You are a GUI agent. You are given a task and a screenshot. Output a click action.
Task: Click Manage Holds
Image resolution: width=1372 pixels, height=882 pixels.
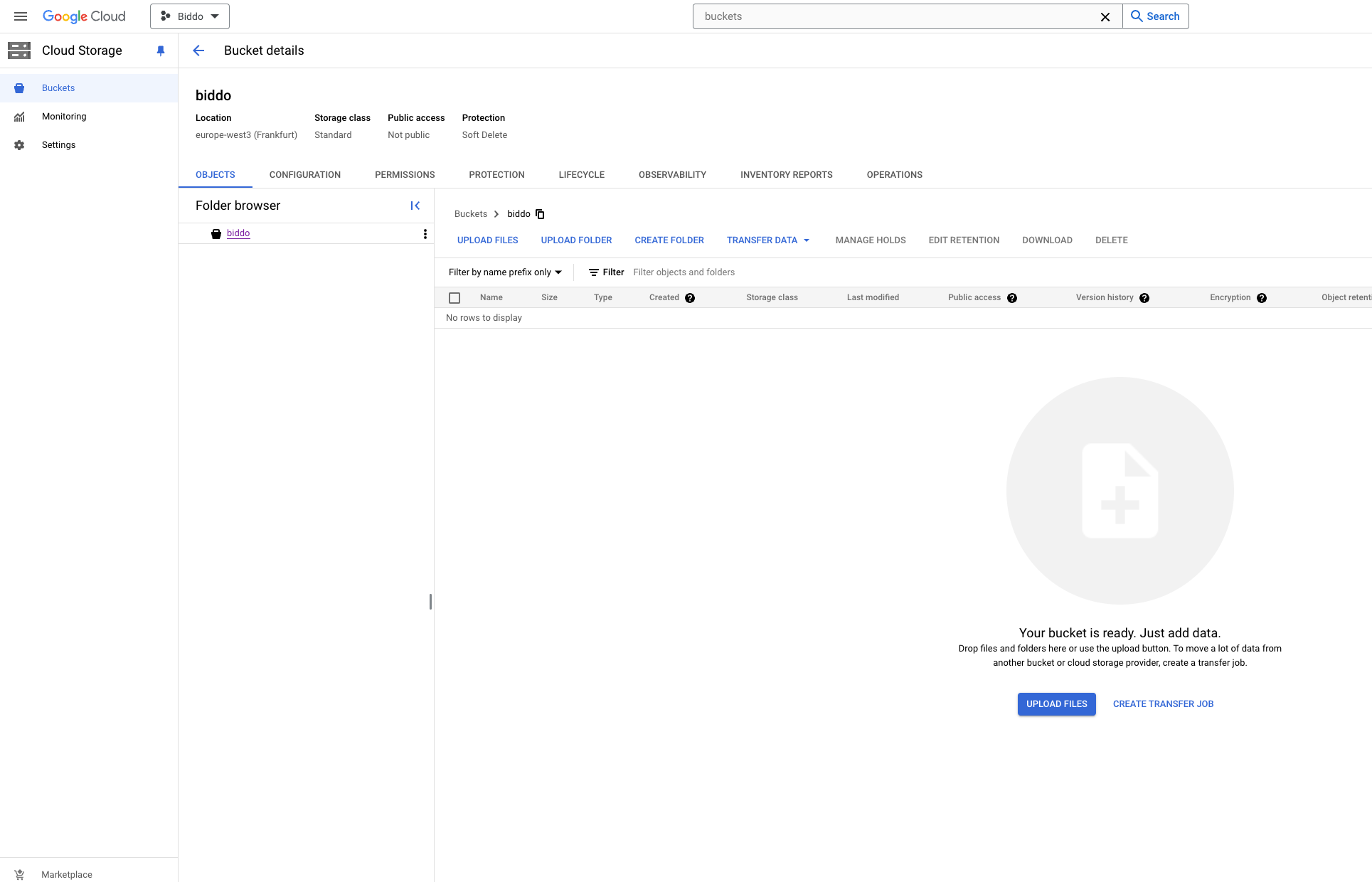coord(871,240)
